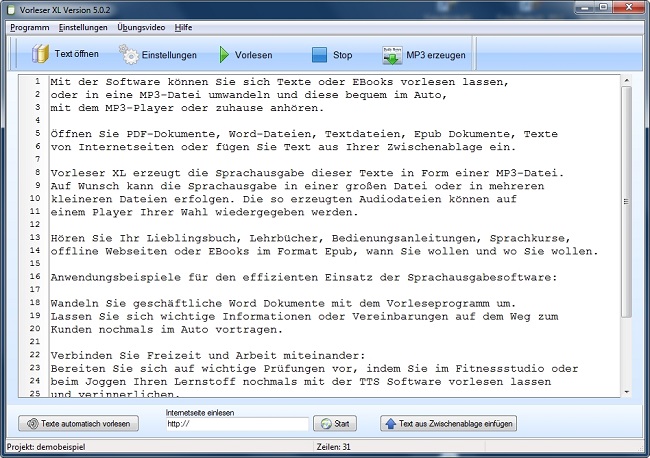Open the Einstellungen menu in menu bar
The image size is (650, 458).
84,27
